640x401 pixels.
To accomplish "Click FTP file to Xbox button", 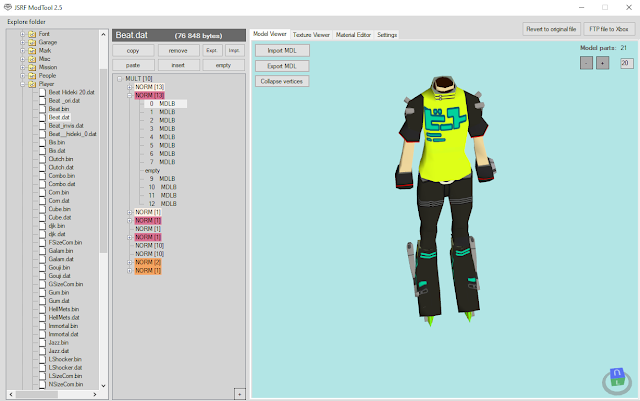I will pos(609,29).
